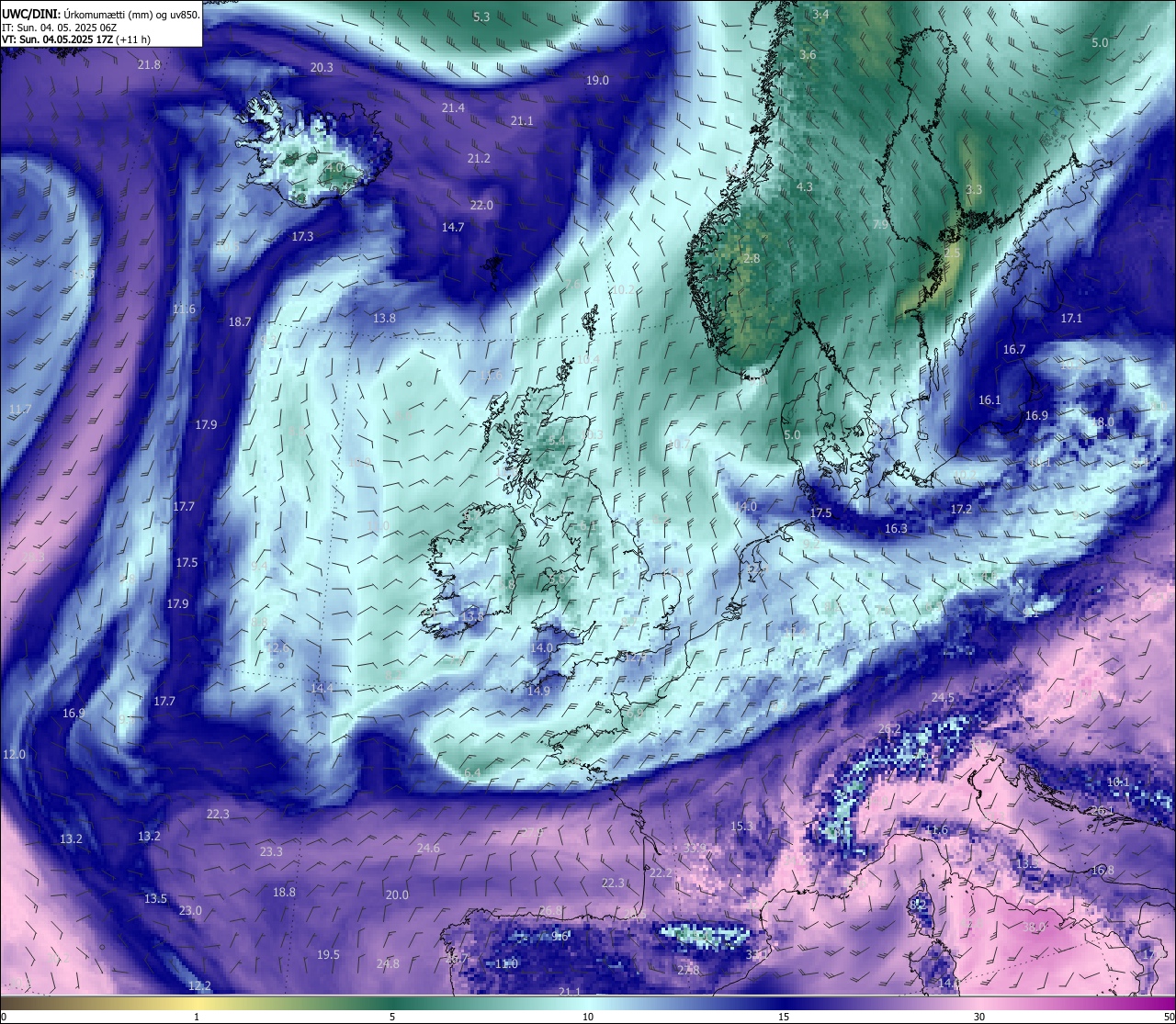Click the 12.2 value label
The image size is (1176, 1024).
[199, 986]
